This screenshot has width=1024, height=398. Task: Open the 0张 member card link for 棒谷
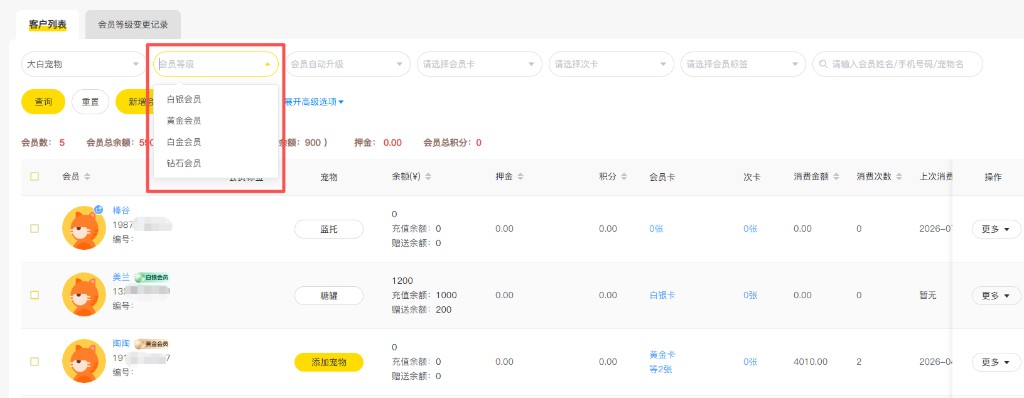click(656, 229)
